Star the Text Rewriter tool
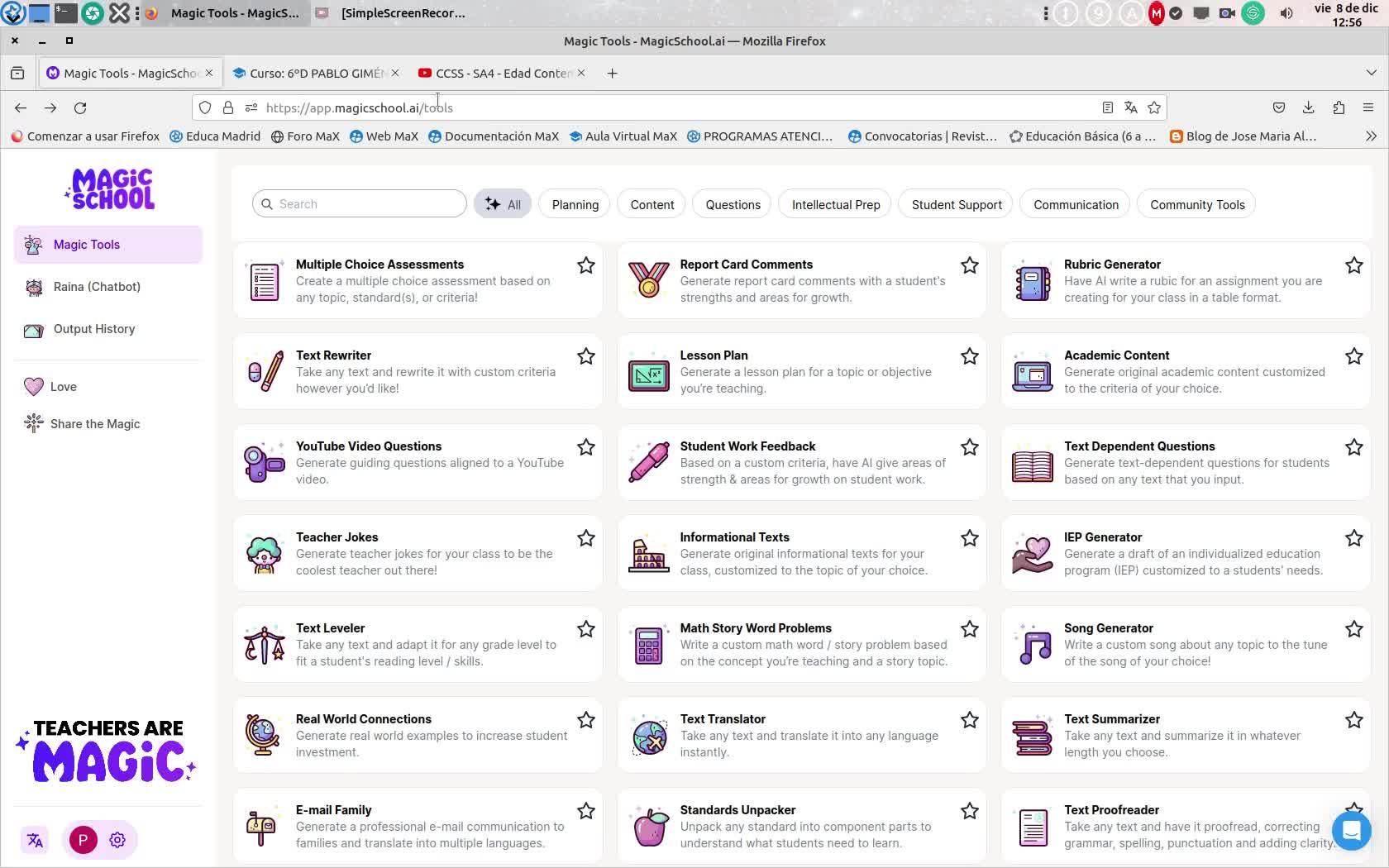Screen dimensions: 1389x868 [586, 356]
